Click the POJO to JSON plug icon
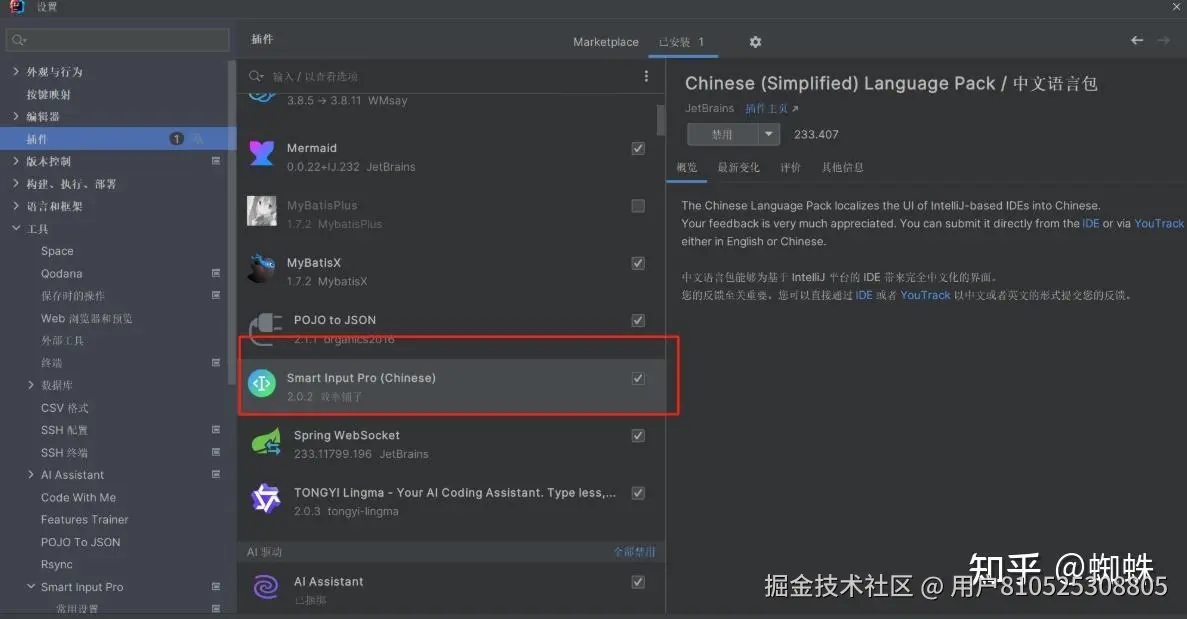 (266, 328)
